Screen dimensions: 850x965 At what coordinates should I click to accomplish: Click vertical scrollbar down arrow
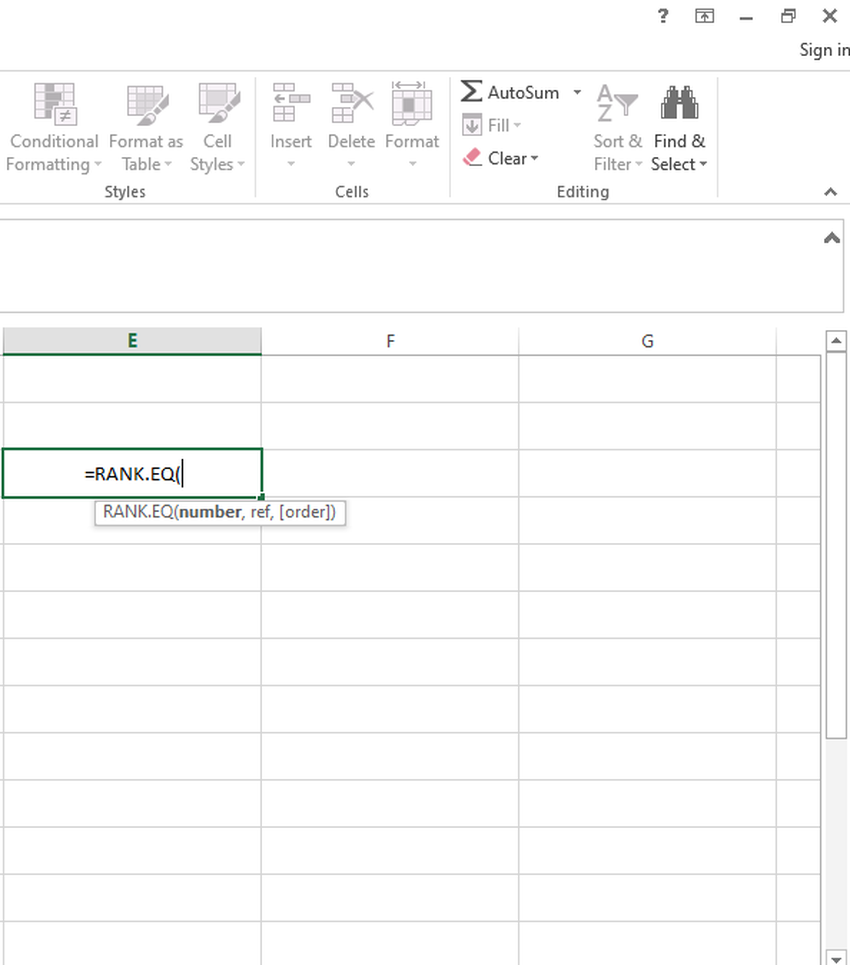coord(836,958)
